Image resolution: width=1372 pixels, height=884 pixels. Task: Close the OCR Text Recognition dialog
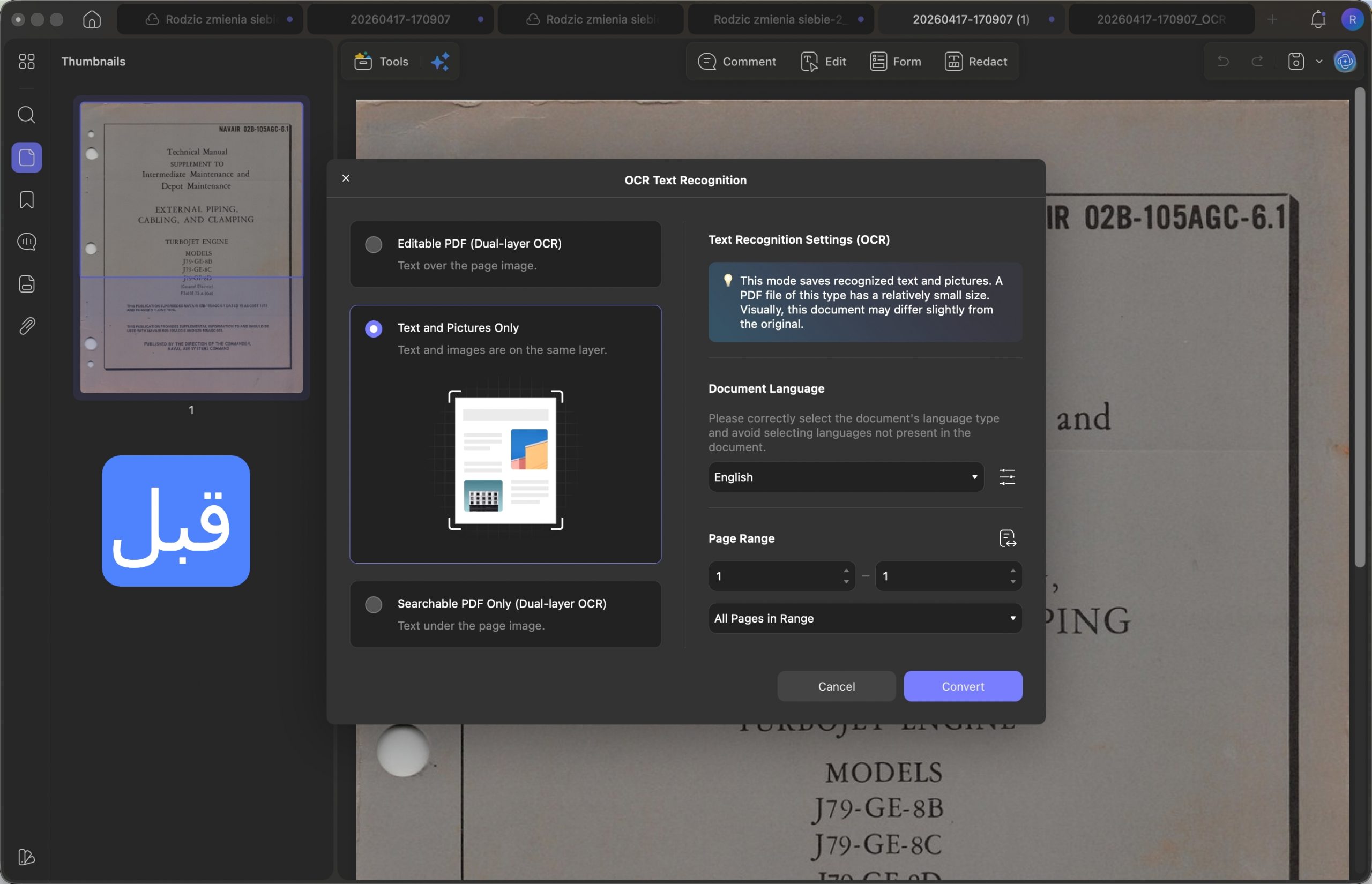[x=346, y=178]
